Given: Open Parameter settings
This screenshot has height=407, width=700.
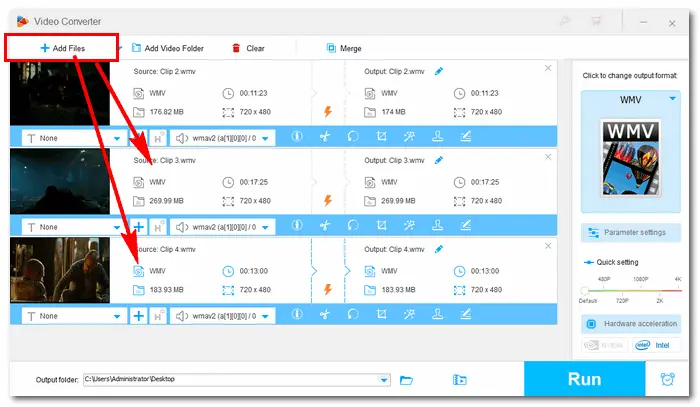Looking at the screenshot, I should (631, 233).
